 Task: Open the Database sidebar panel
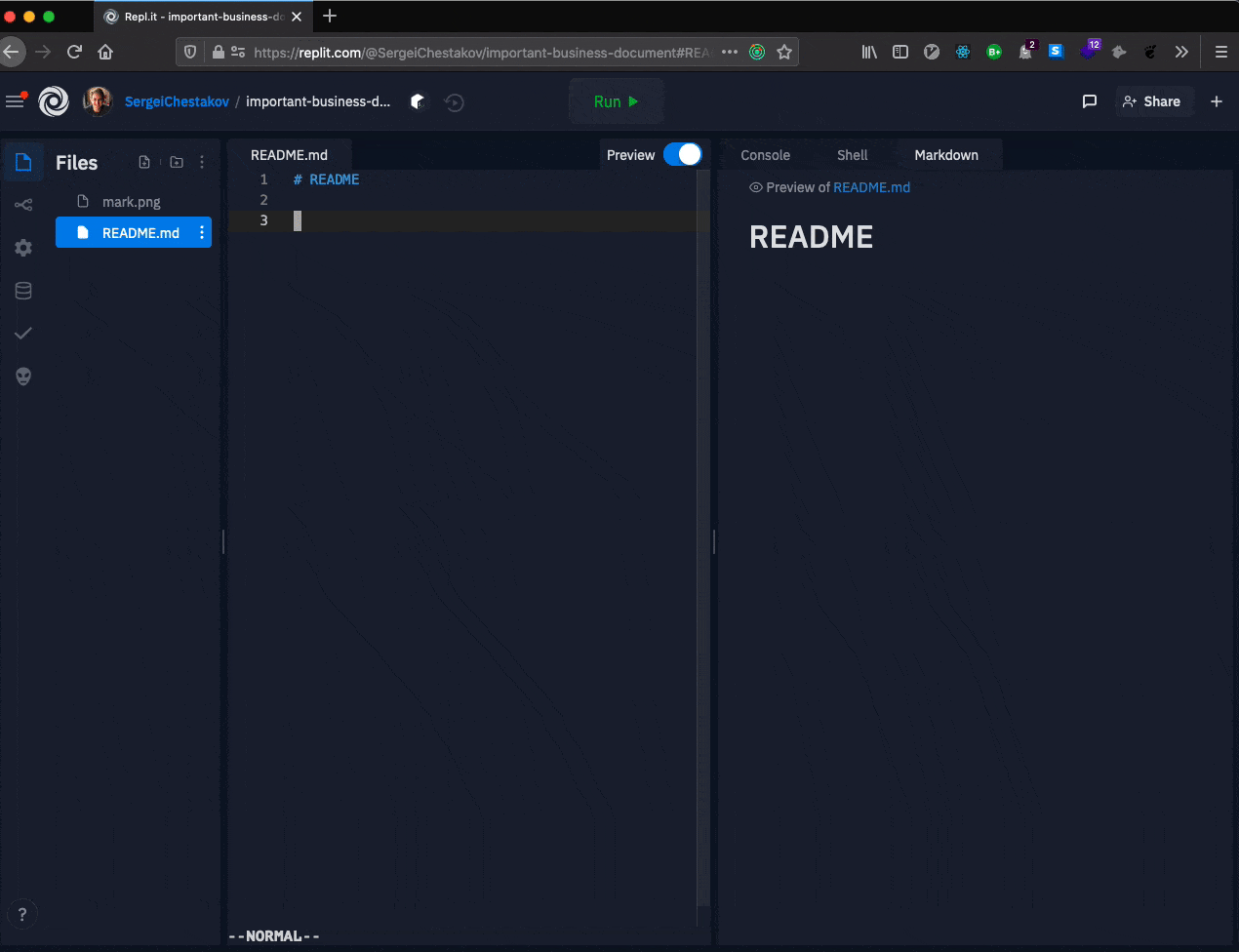23,291
